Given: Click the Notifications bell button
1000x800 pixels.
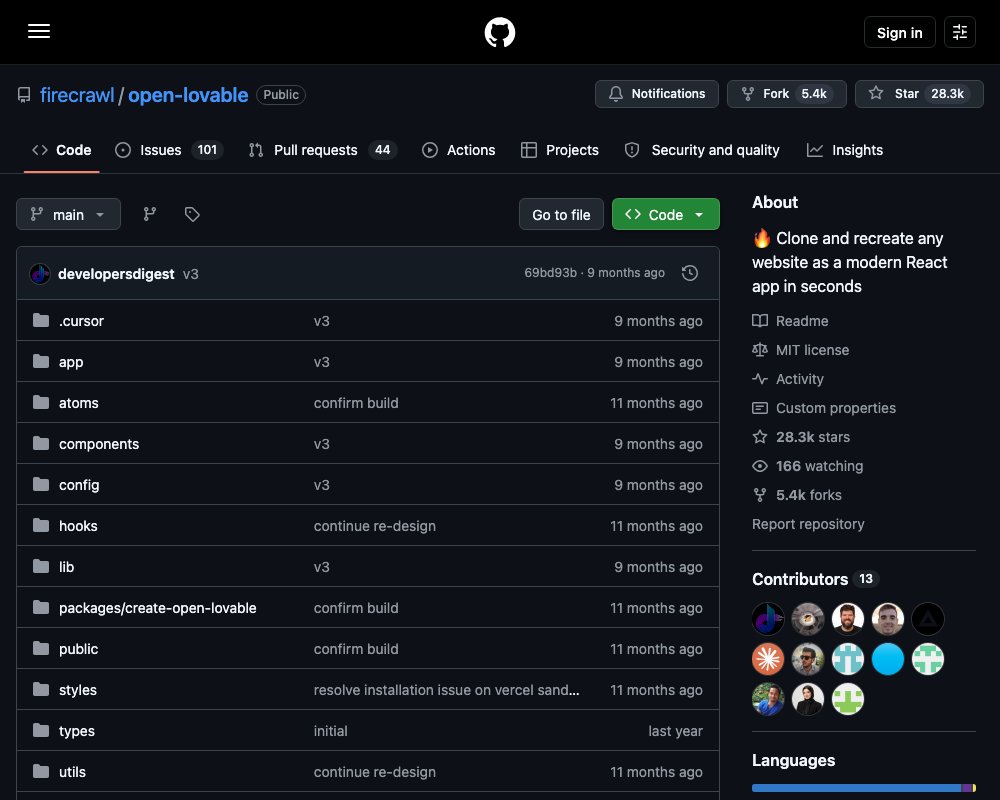Looking at the screenshot, I should tap(656, 94).
